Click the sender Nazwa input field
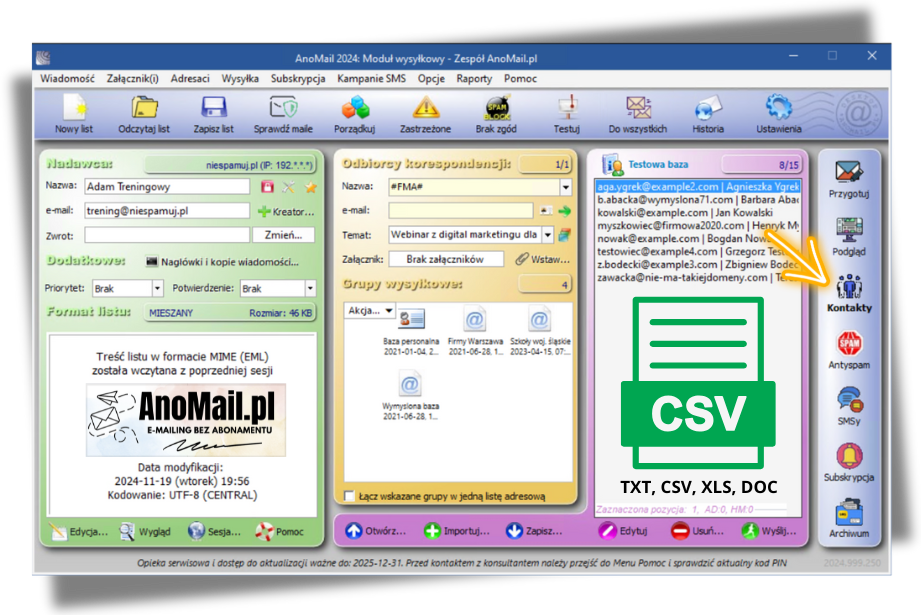The width and height of the screenshot is (921, 615). pos(167,187)
